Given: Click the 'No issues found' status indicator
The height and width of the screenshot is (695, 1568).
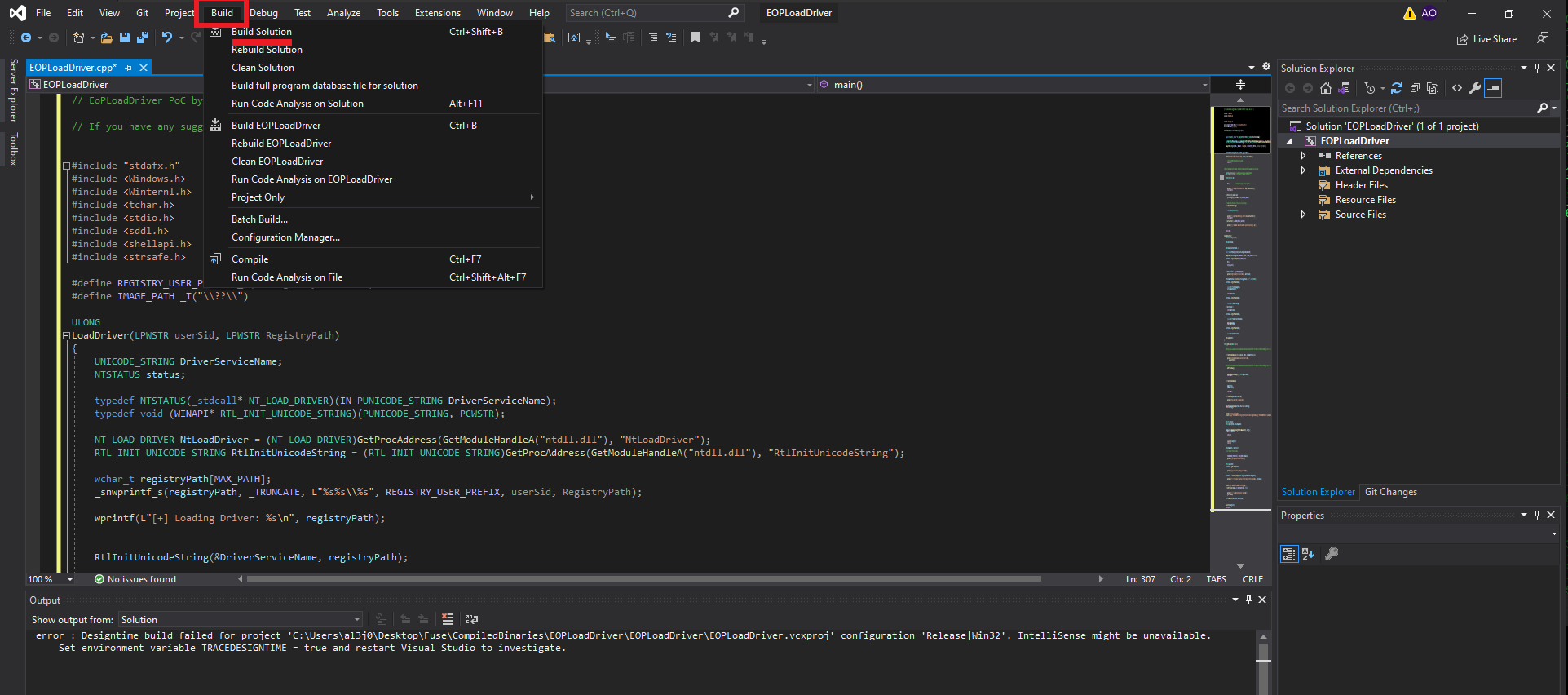Looking at the screenshot, I should pyautogui.click(x=135, y=579).
